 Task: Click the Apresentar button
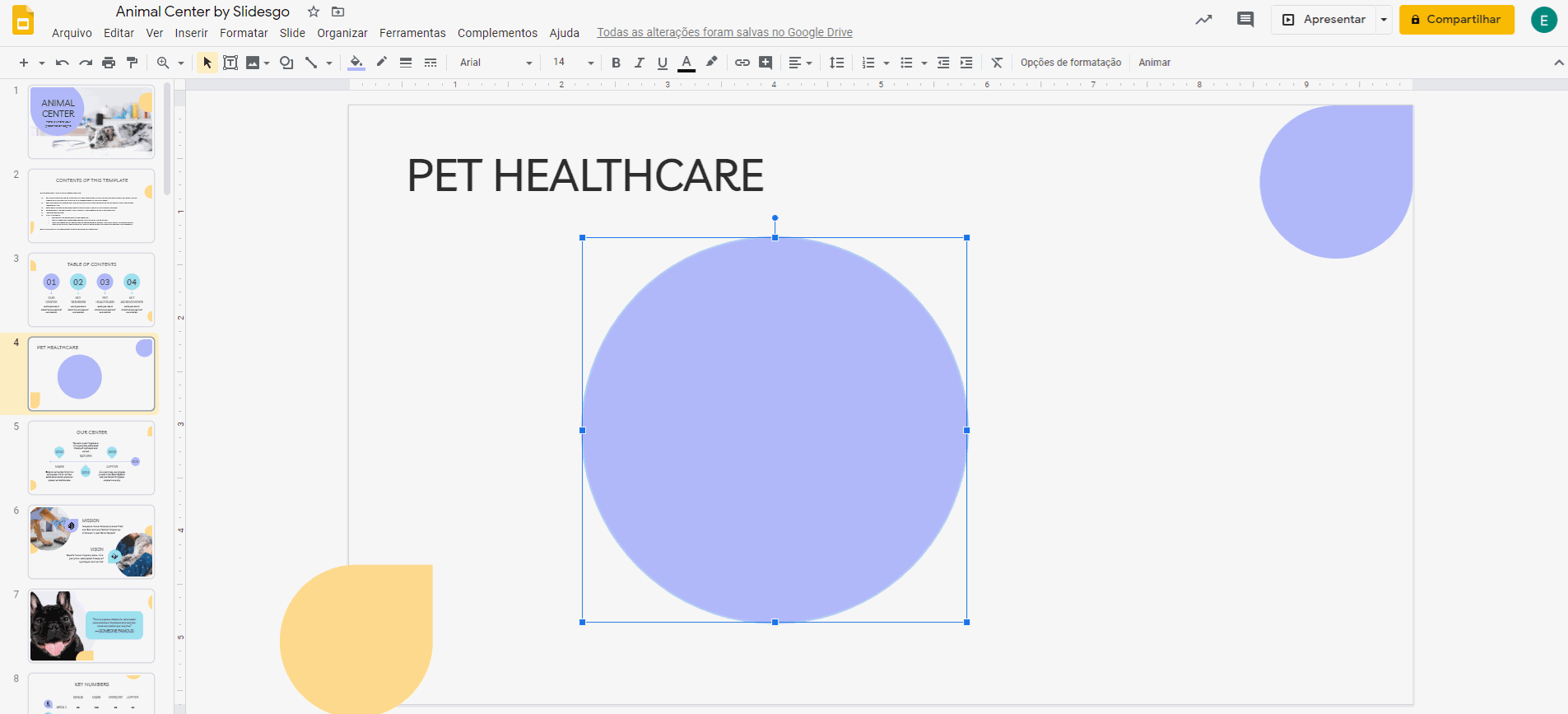coord(1324,19)
